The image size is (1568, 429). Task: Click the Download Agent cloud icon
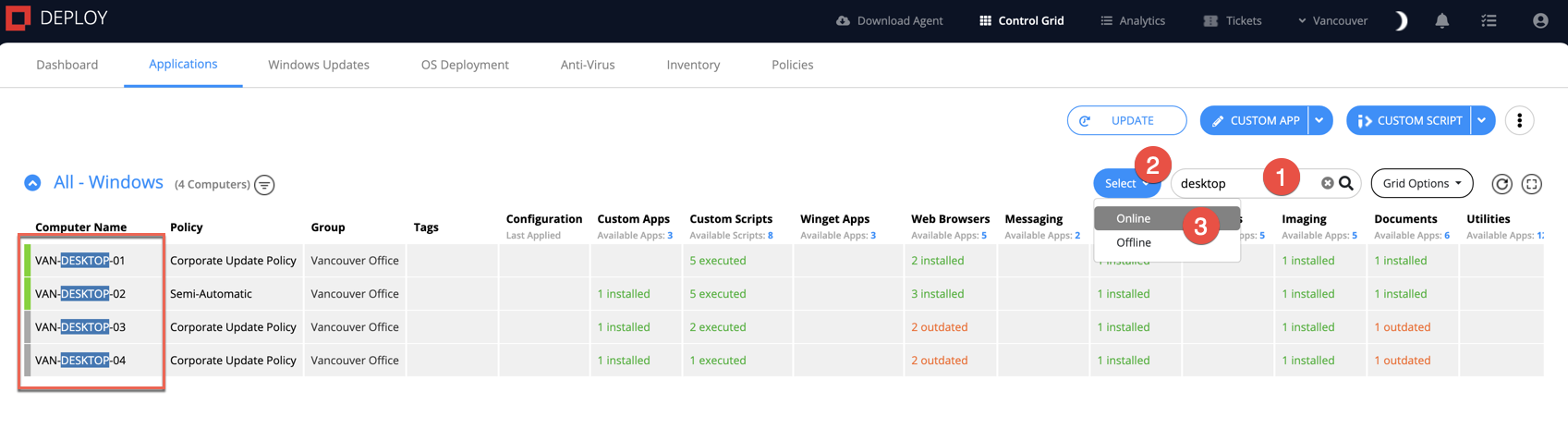point(843,20)
